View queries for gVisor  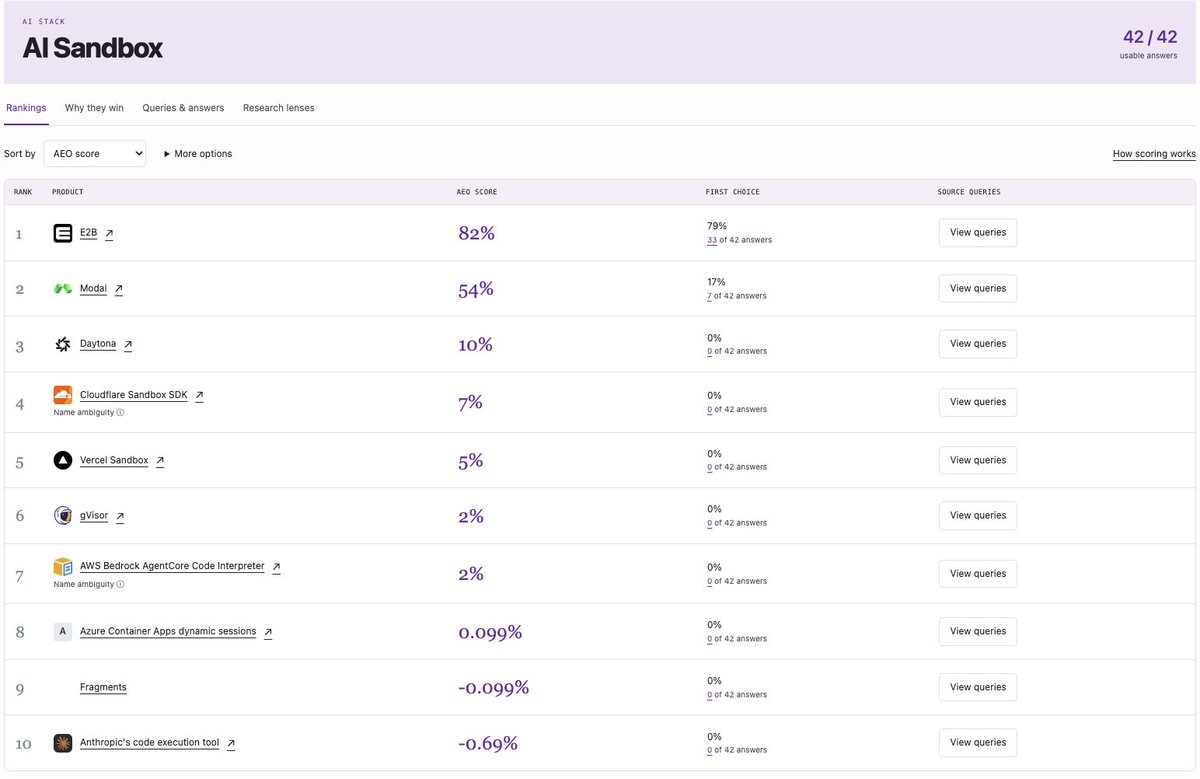point(978,515)
